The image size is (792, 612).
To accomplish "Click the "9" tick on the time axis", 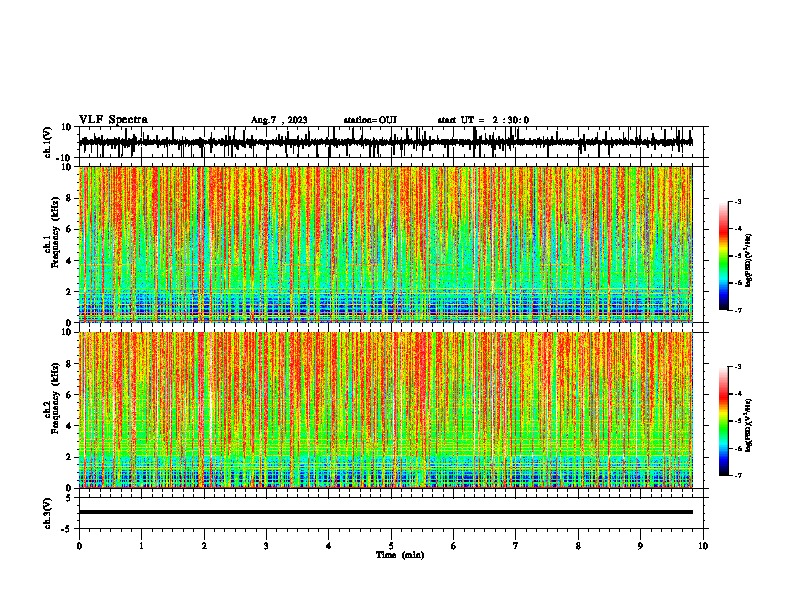I will click(640, 546).
